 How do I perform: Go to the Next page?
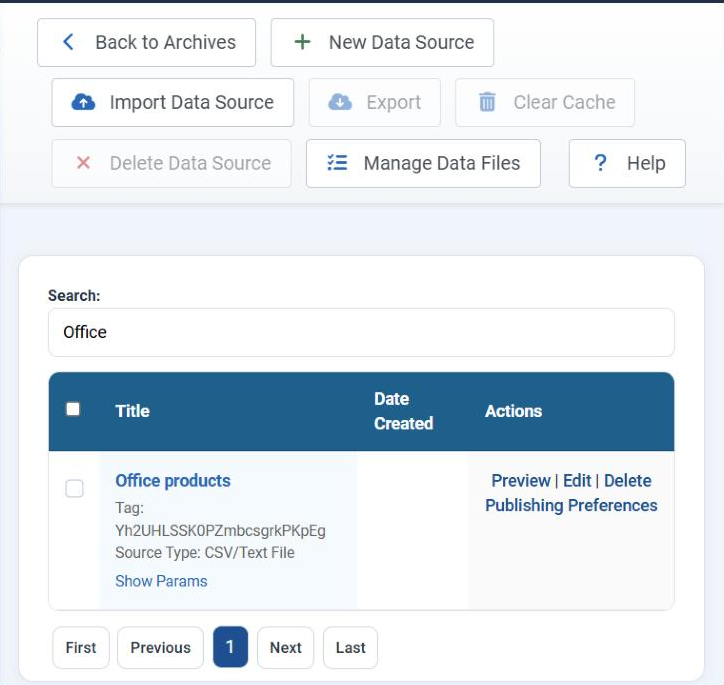285,647
